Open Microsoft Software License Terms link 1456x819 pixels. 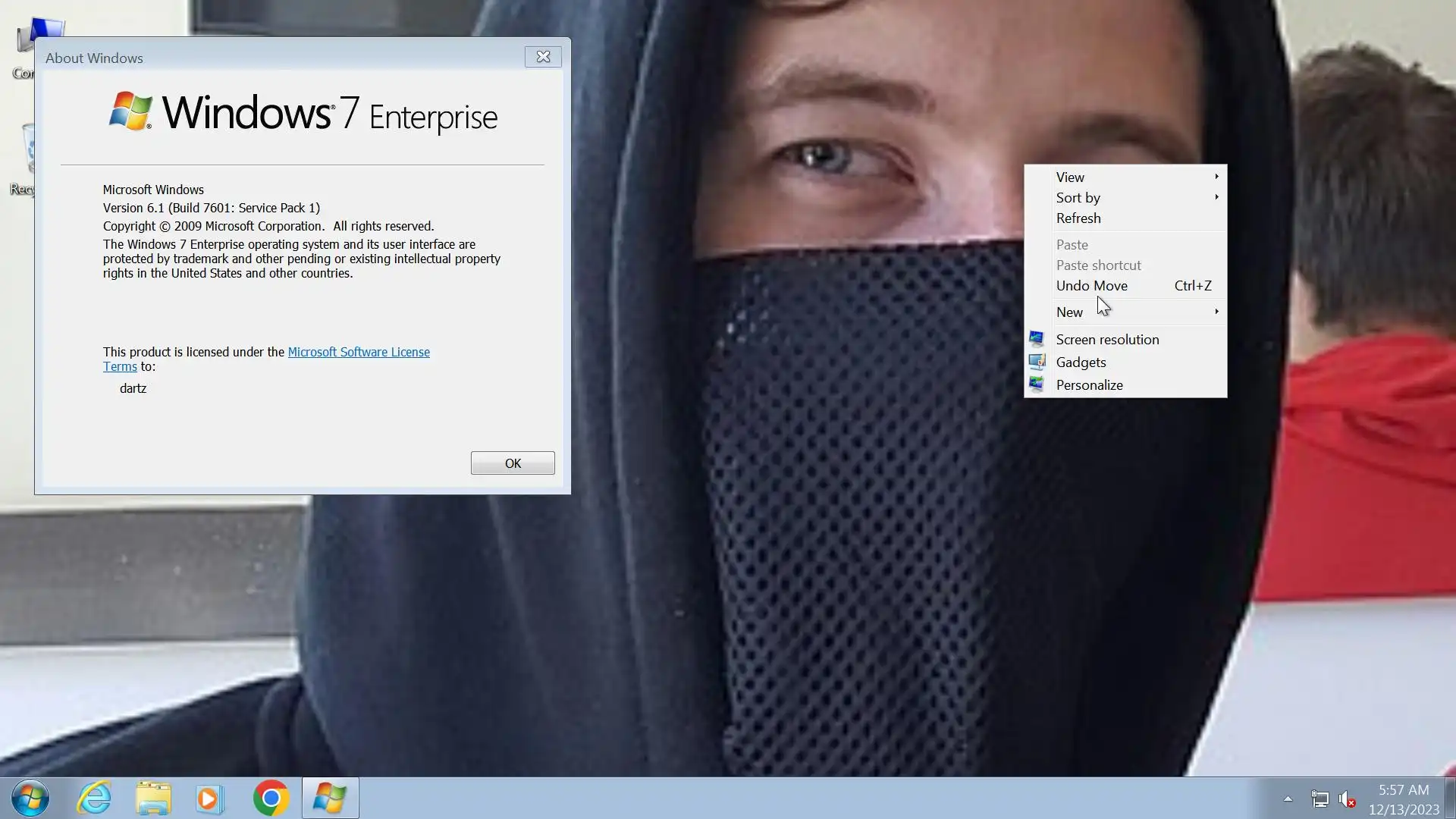[358, 352]
